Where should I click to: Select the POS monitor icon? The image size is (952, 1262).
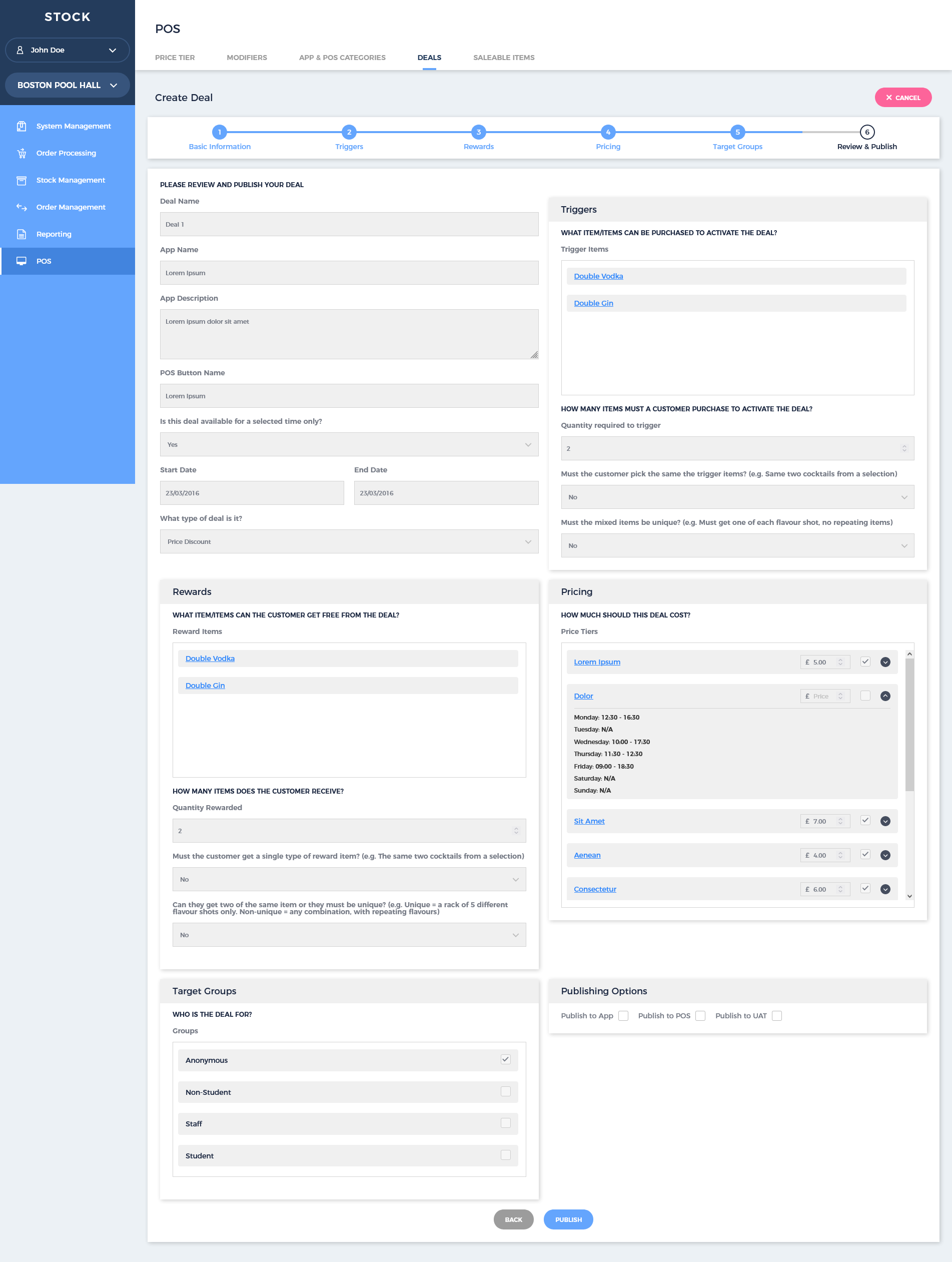[x=22, y=261]
